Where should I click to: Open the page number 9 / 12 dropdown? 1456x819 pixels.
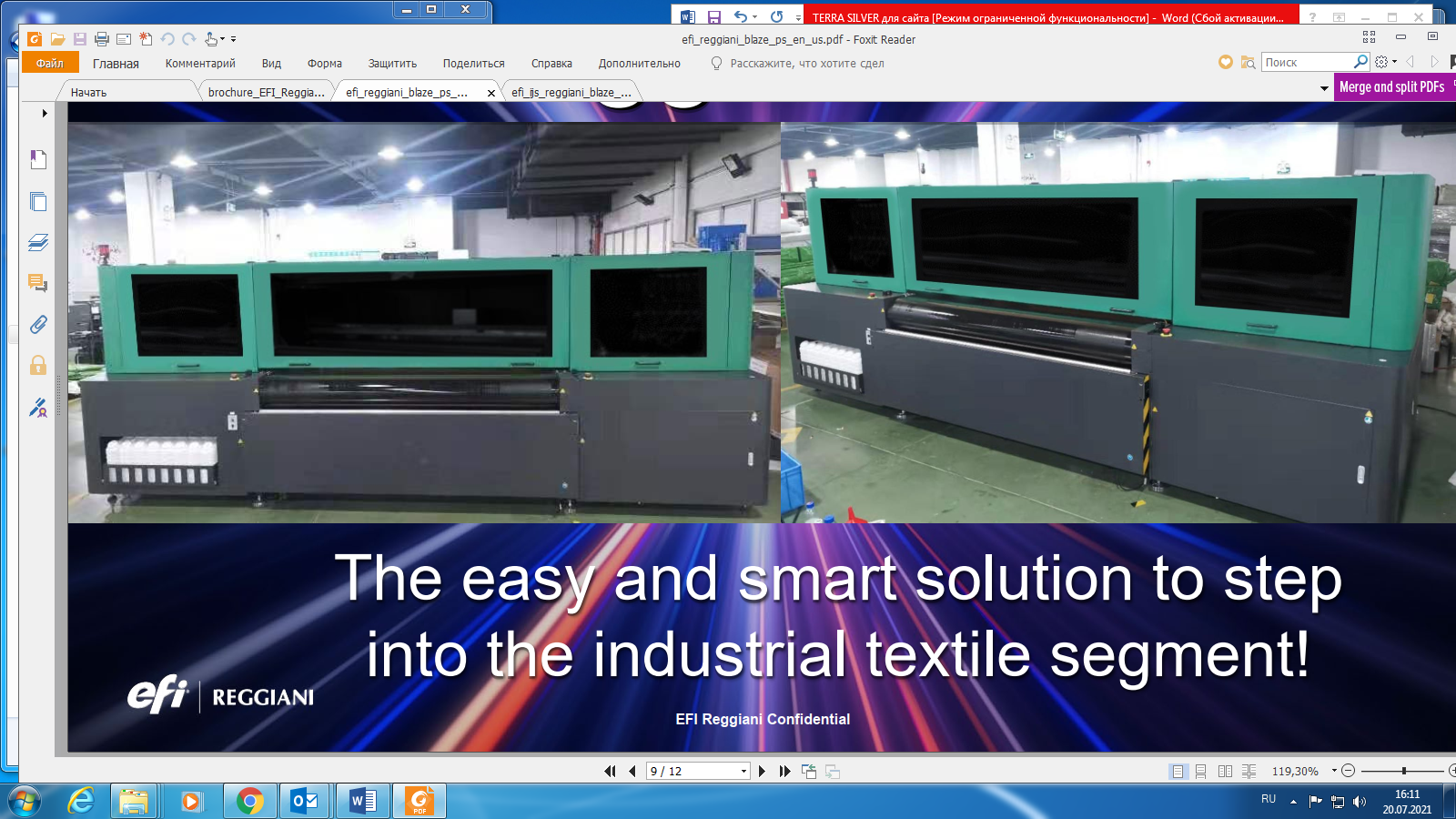743,771
